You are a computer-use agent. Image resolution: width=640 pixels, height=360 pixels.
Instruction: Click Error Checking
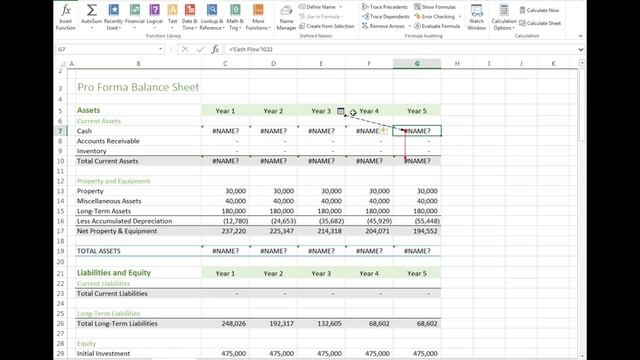pos(434,16)
